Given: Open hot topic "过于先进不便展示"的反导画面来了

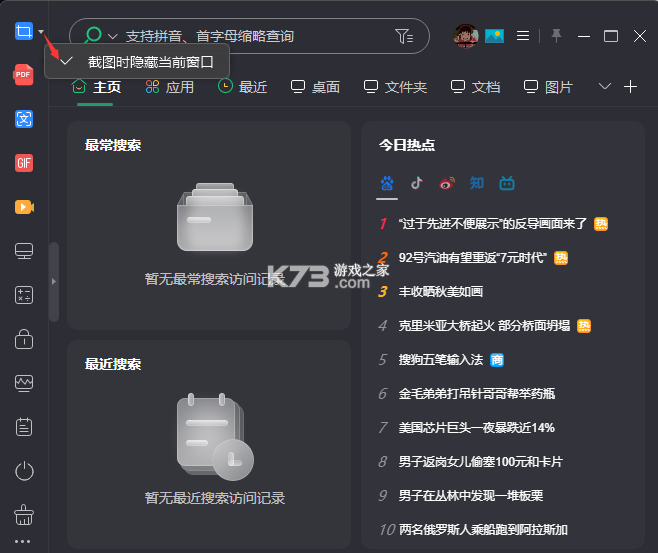Looking at the screenshot, I should (493, 224).
